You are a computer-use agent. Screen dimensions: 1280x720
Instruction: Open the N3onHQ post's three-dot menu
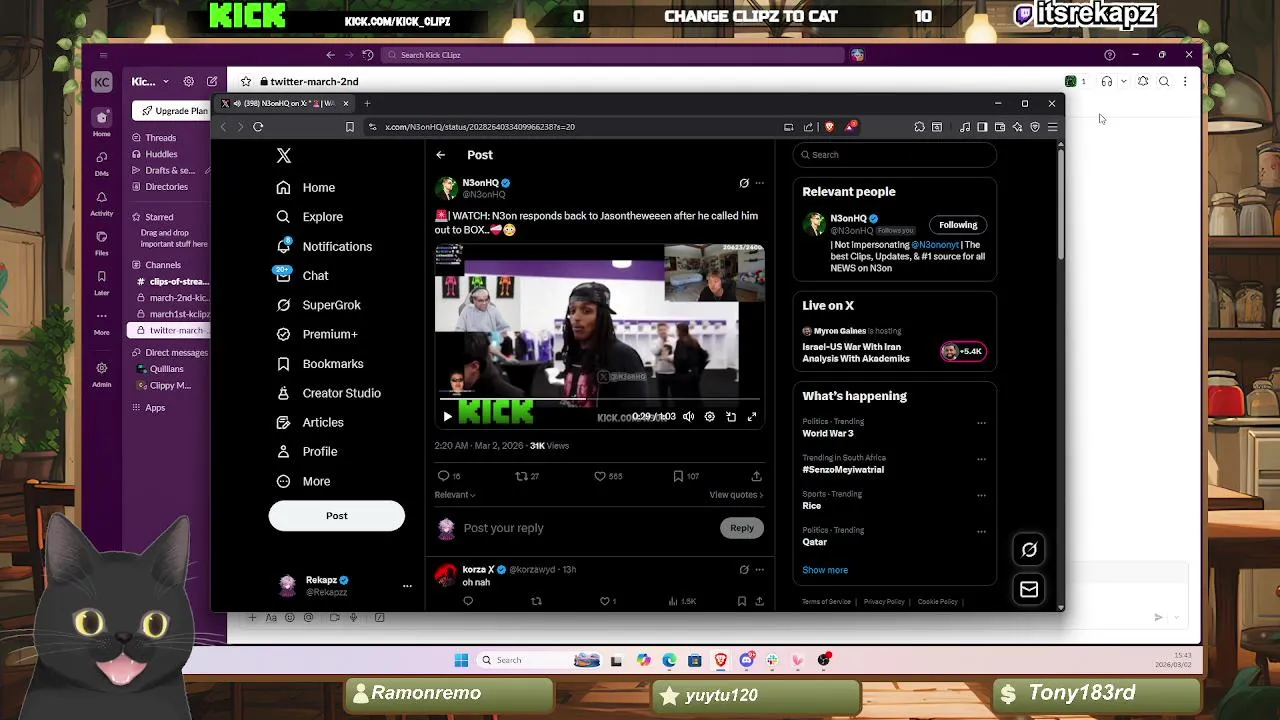click(759, 183)
